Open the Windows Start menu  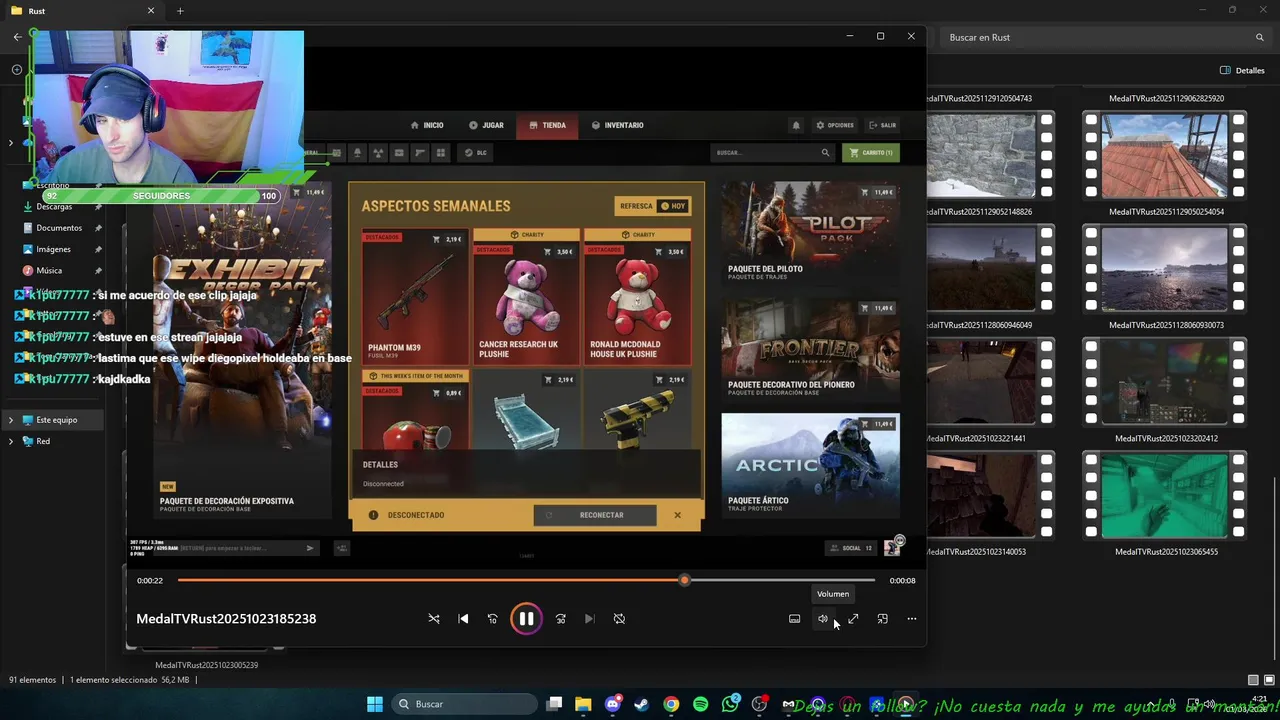click(374, 704)
